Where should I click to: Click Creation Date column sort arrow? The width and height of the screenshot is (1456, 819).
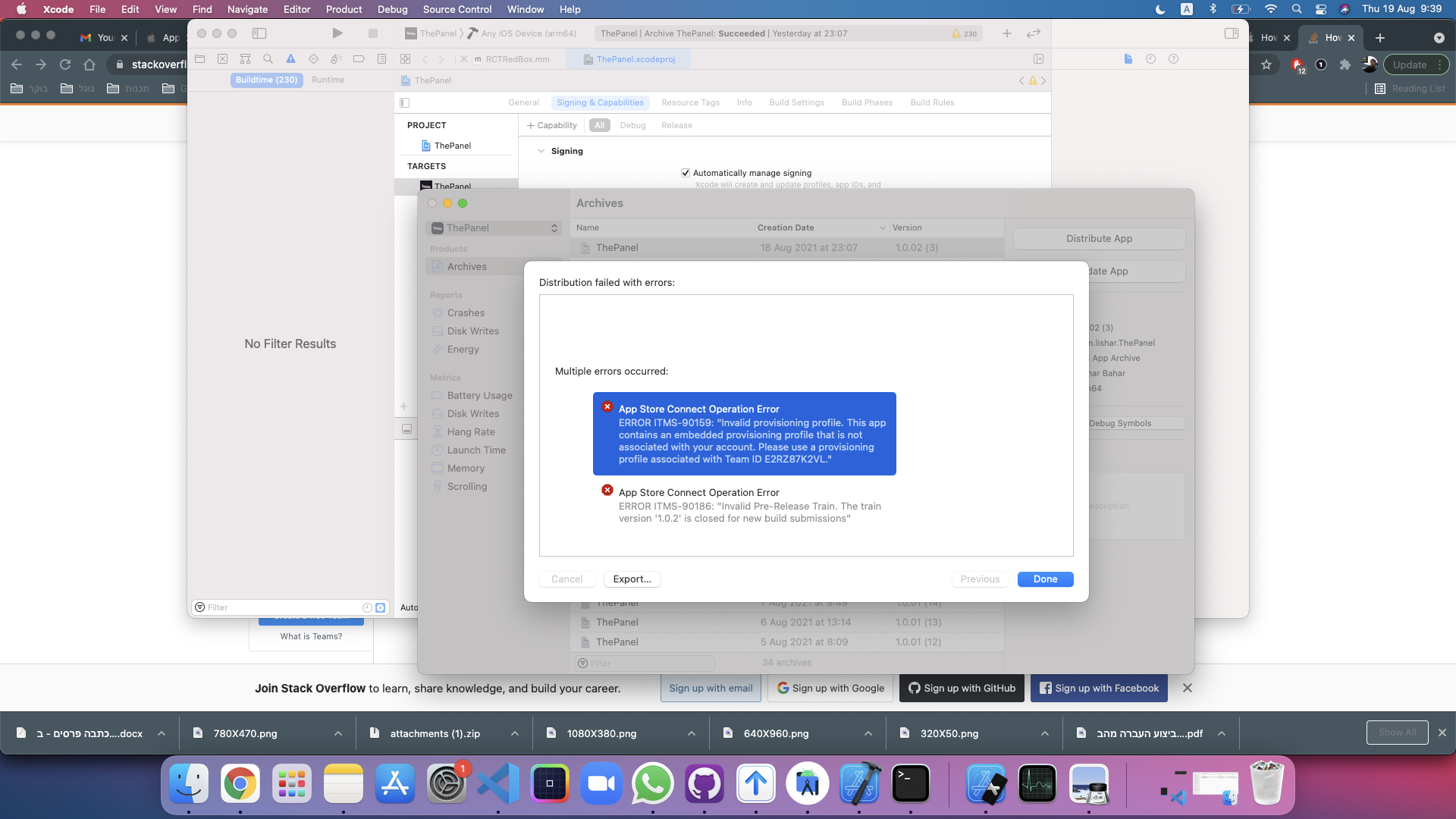coord(882,228)
